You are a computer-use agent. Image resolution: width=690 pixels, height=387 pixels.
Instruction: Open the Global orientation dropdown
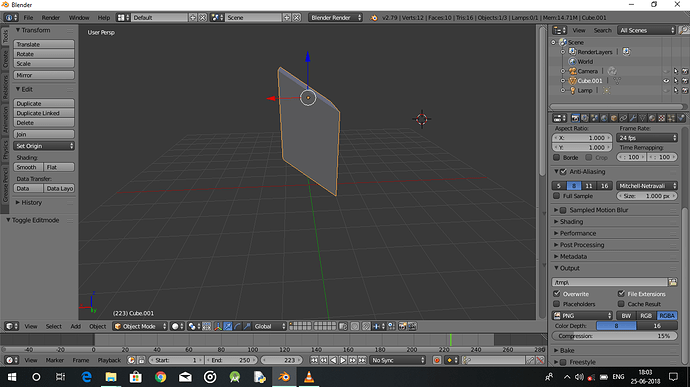click(270, 326)
